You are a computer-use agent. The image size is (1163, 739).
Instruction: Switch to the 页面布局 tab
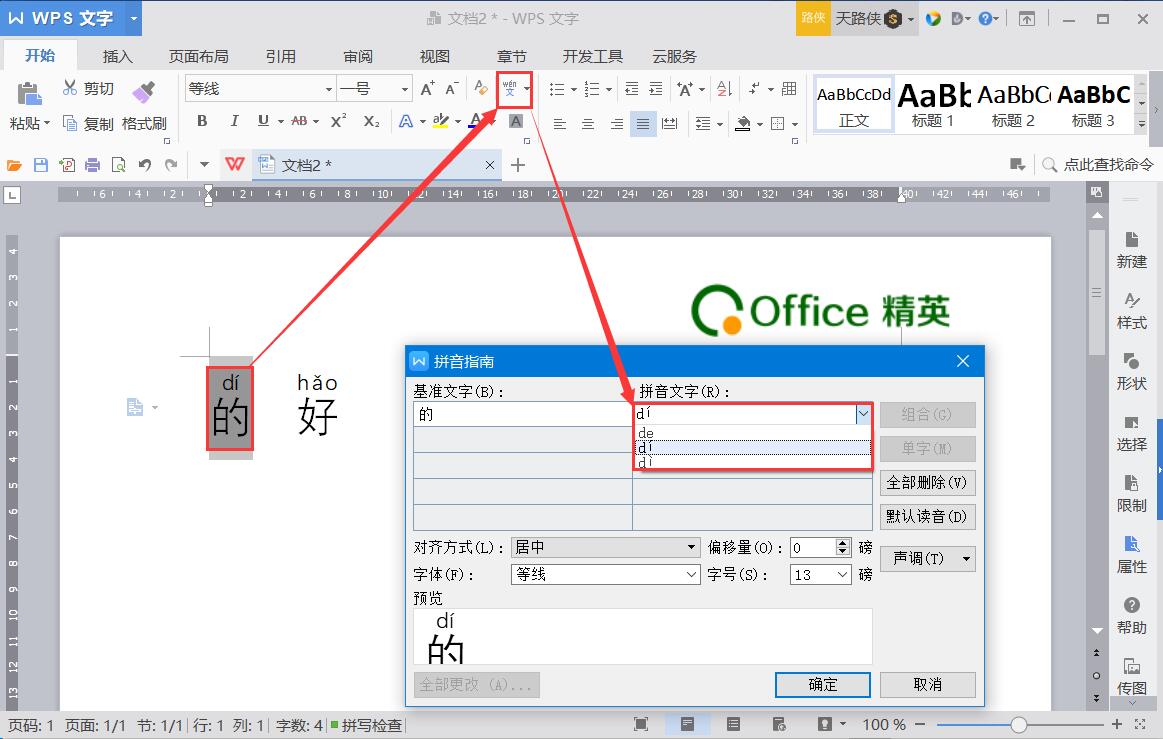pyautogui.click(x=198, y=56)
